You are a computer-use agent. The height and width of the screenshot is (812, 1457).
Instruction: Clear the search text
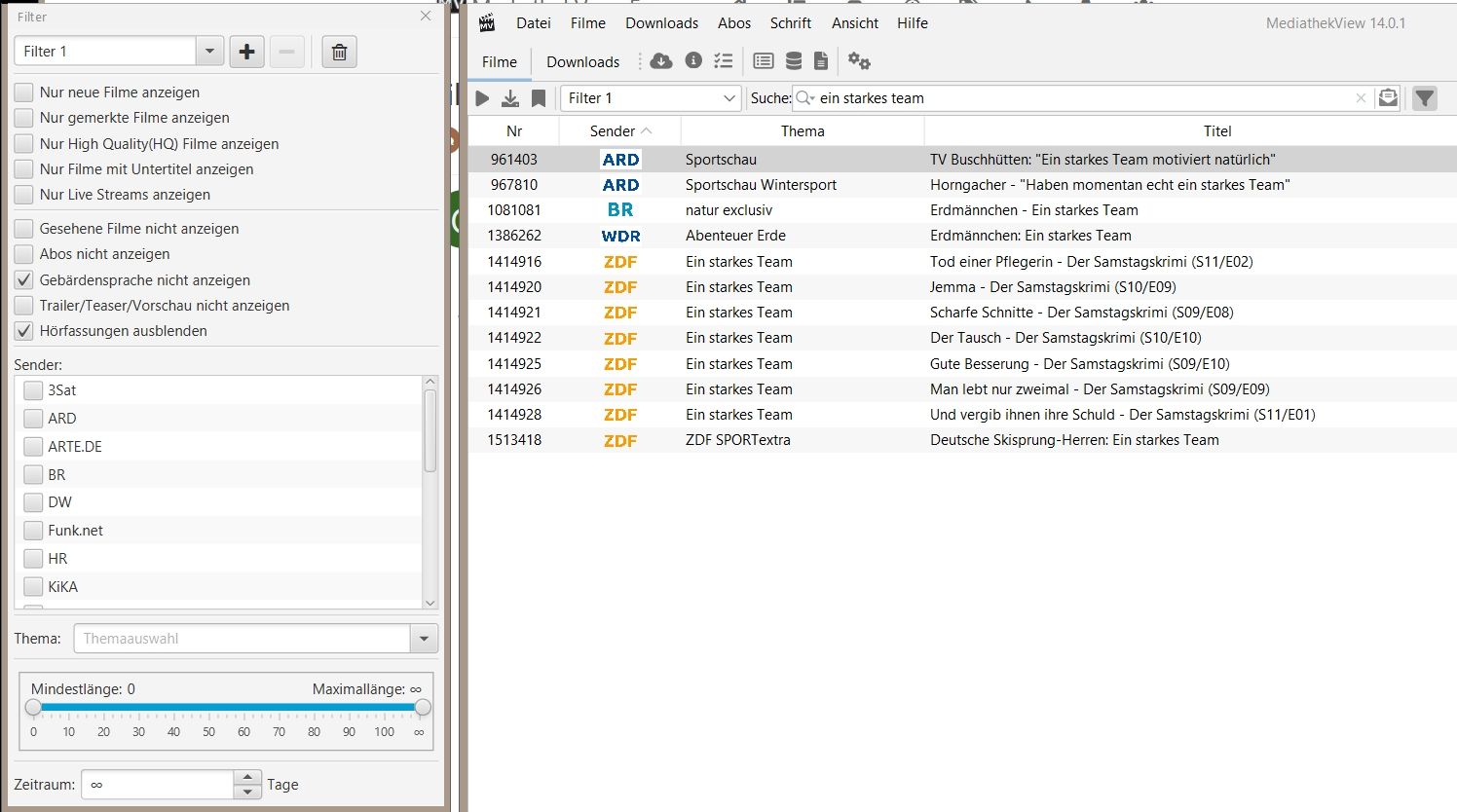click(x=1361, y=98)
